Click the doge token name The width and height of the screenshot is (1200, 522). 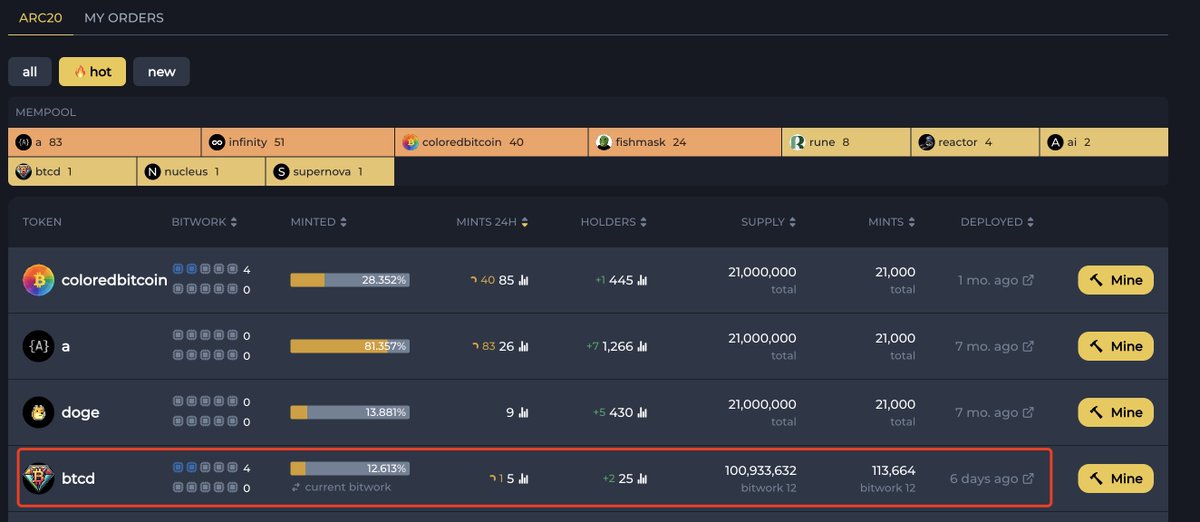point(81,412)
